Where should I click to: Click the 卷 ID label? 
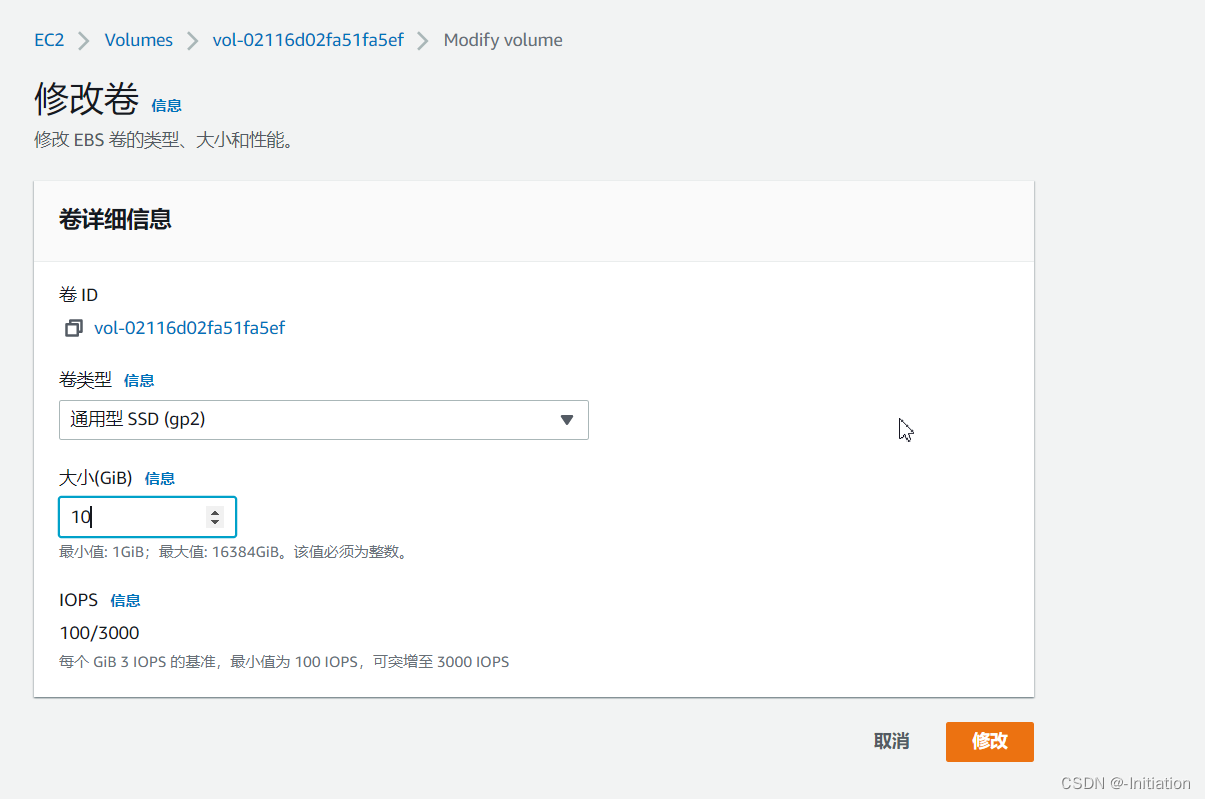pos(79,295)
